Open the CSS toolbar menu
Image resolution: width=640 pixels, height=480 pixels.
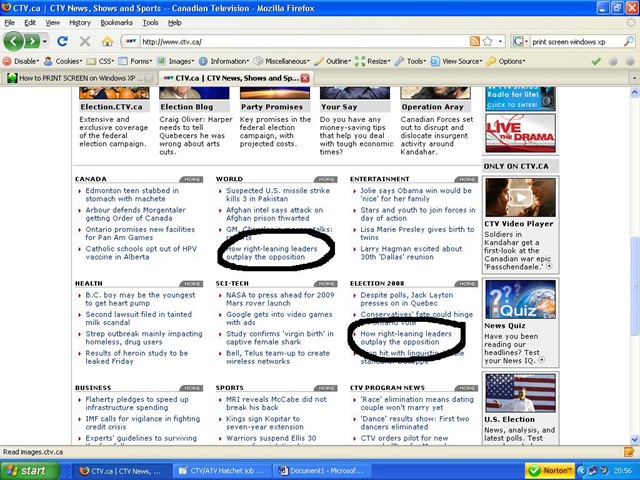pos(100,61)
